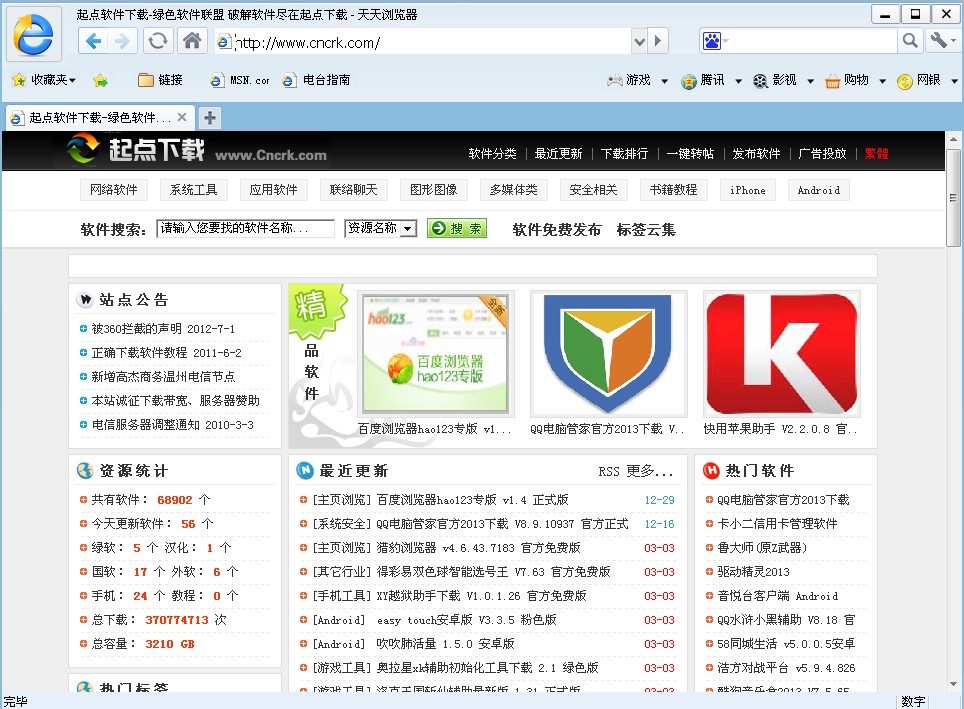The width and height of the screenshot is (964, 709).
Task: Open a new tab with the plus button
Action: pos(210,117)
